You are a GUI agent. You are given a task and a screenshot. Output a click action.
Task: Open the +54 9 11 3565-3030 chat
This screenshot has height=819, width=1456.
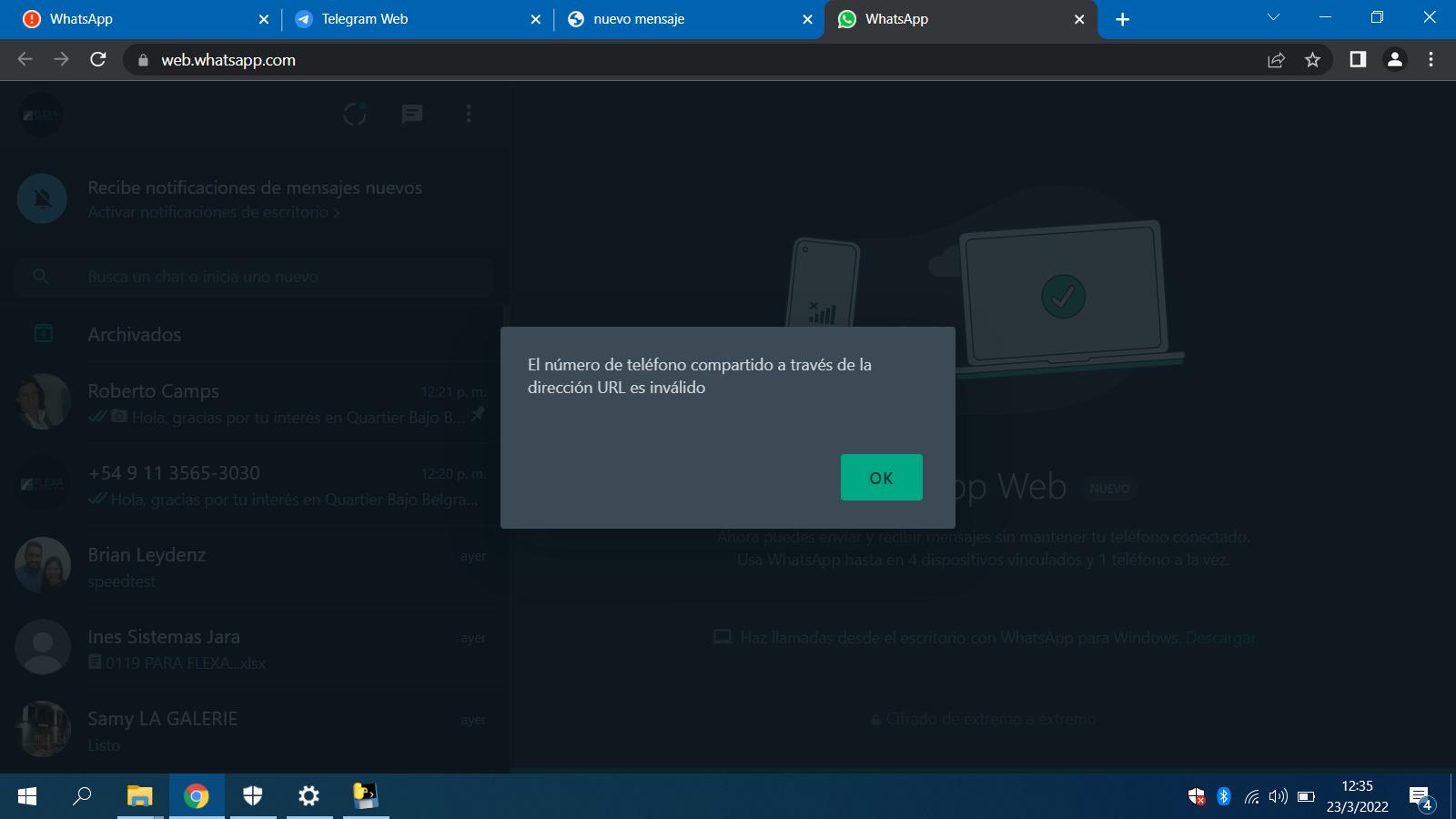pyautogui.click(x=253, y=484)
